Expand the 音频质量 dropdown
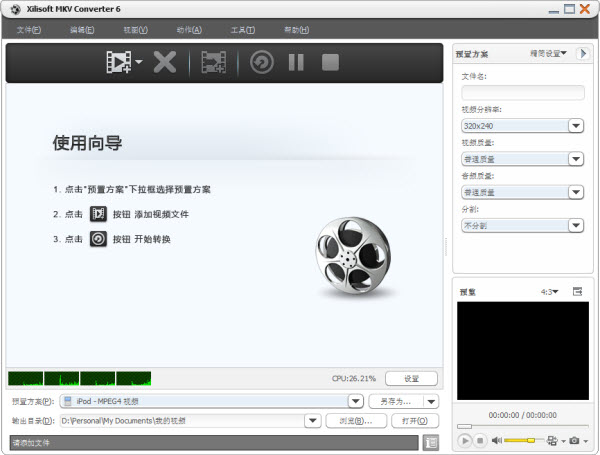This screenshot has width=600, height=455. (576, 192)
